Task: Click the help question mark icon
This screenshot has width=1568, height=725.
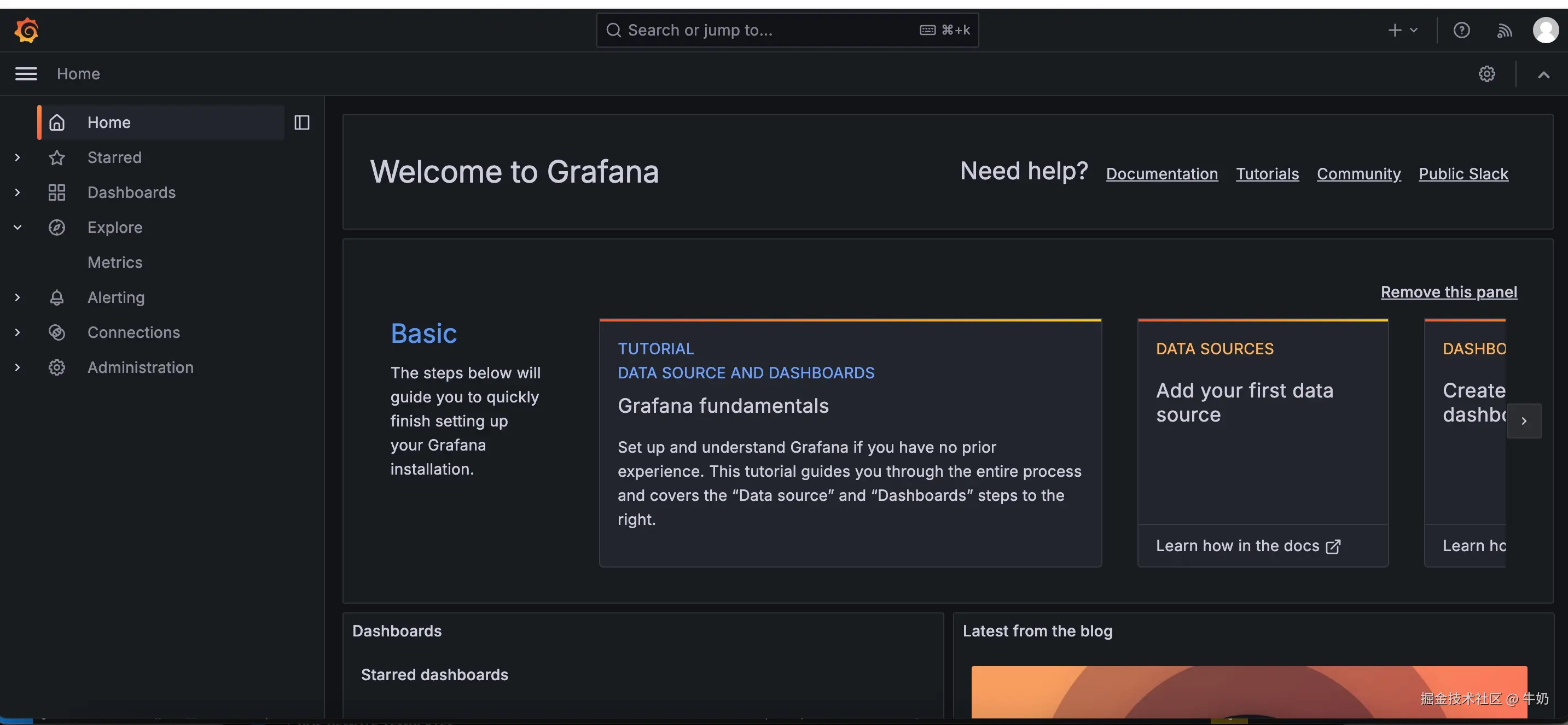Action: [x=1461, y=30]
